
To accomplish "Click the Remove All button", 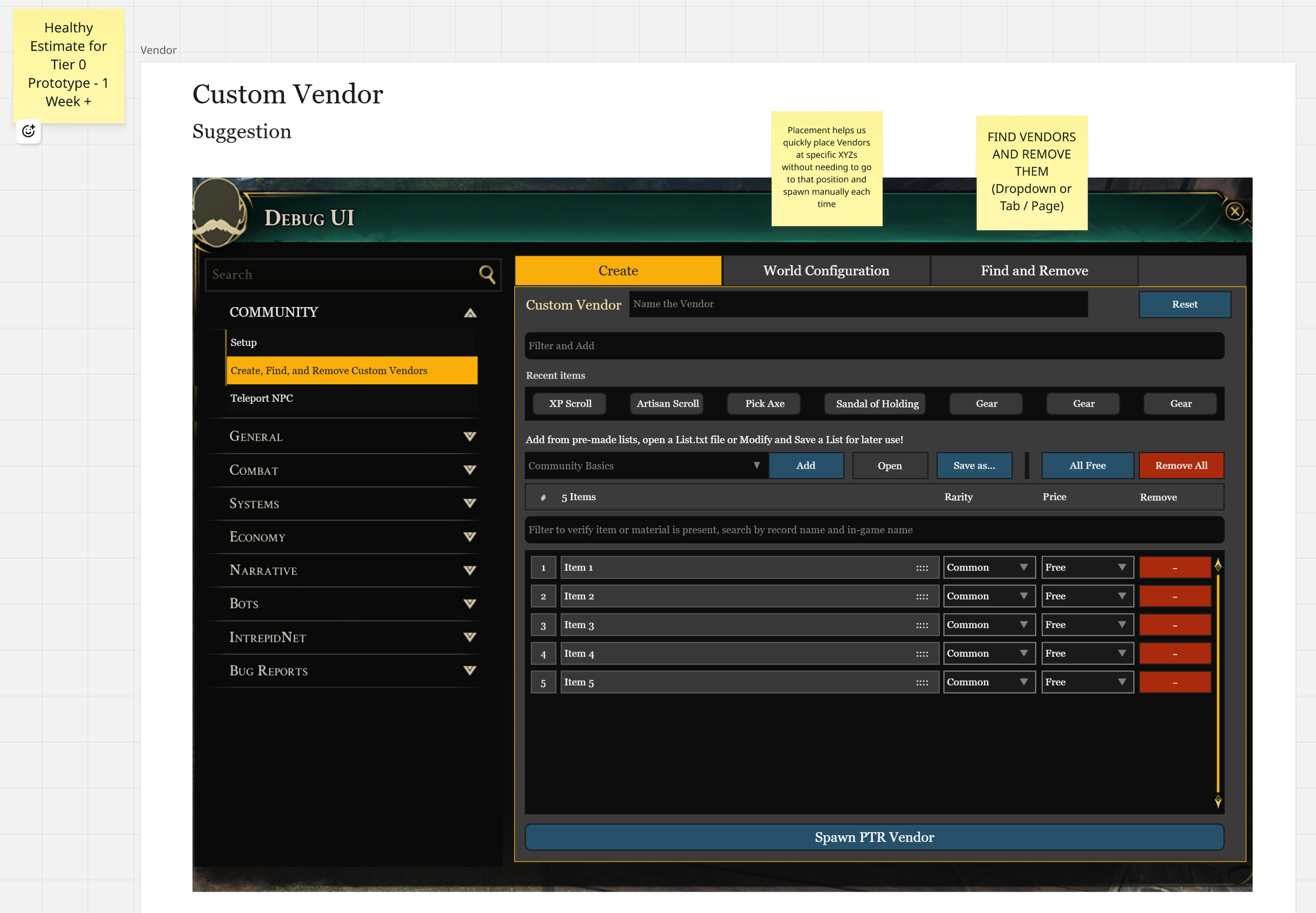I will pos(1181,465).
